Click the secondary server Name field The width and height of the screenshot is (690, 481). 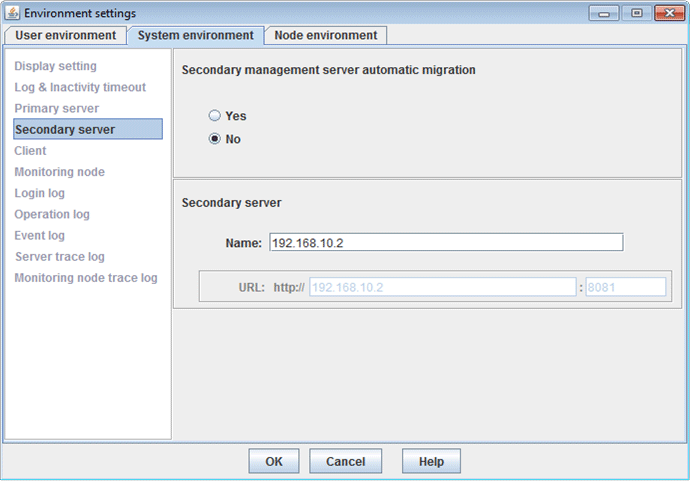pos(446,242)
